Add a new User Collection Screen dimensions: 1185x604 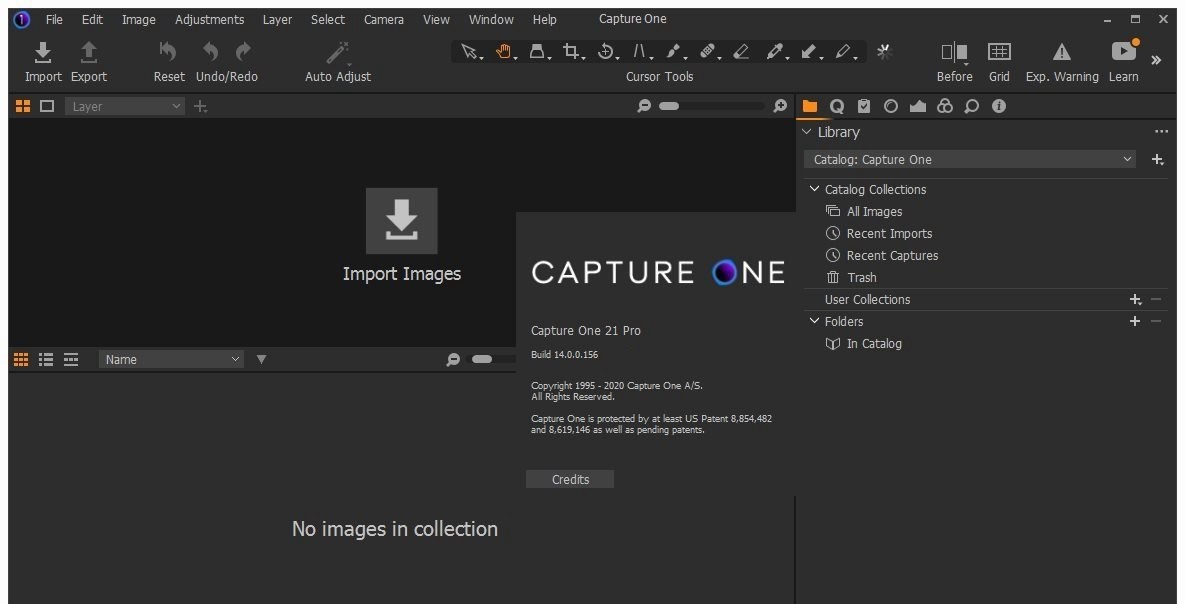pyautogui.click(x=1135, y=299)
